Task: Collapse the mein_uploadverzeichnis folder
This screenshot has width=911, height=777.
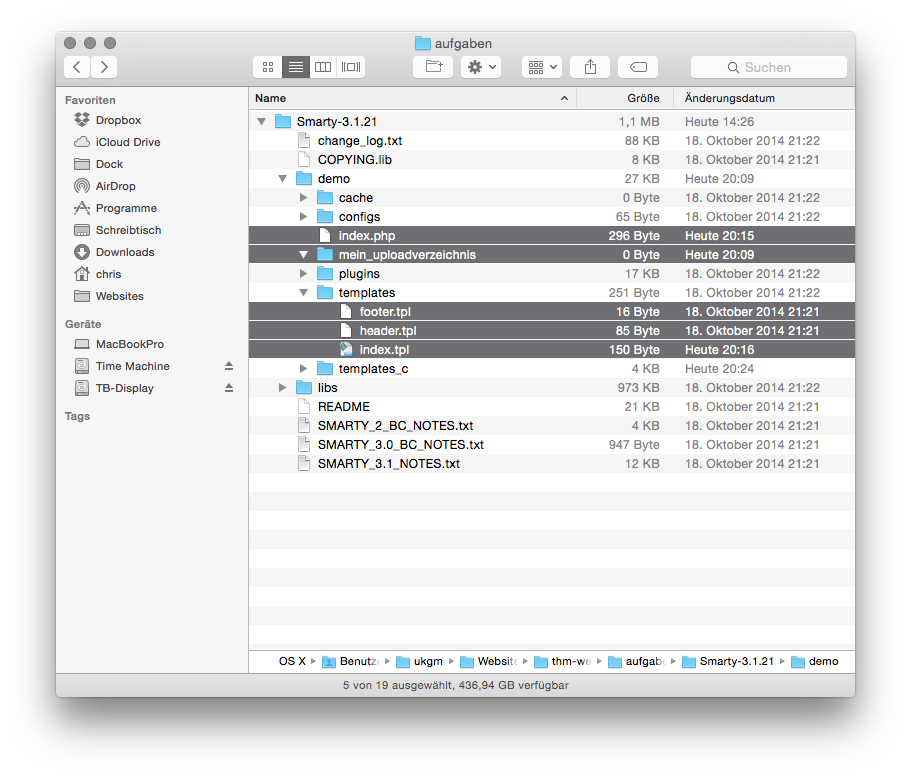Action: 303,255
